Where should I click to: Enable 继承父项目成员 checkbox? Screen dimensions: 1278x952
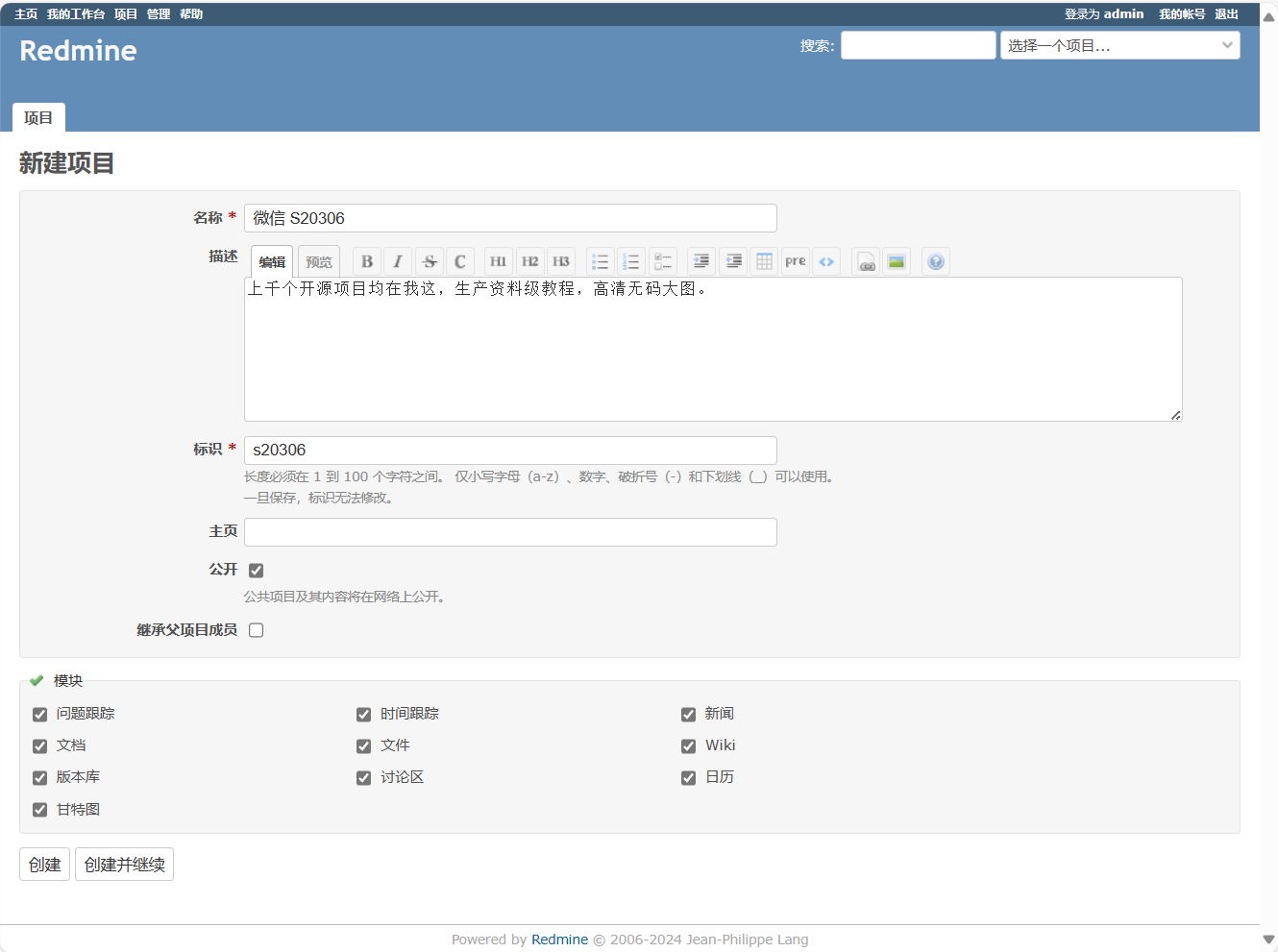point(257,630)
